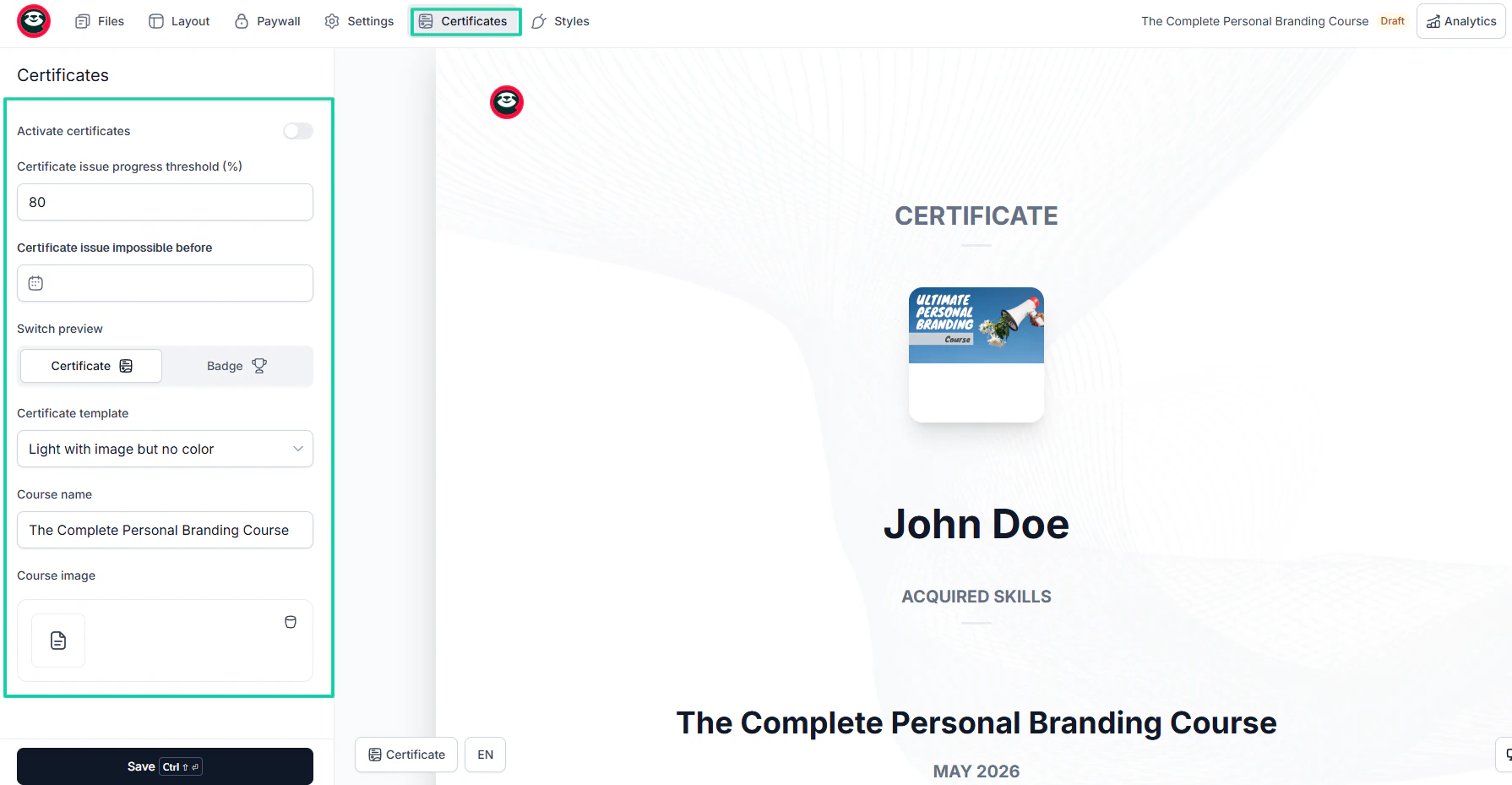
Task: Click the sloth logo in top bar
Action: click(34, 21)
